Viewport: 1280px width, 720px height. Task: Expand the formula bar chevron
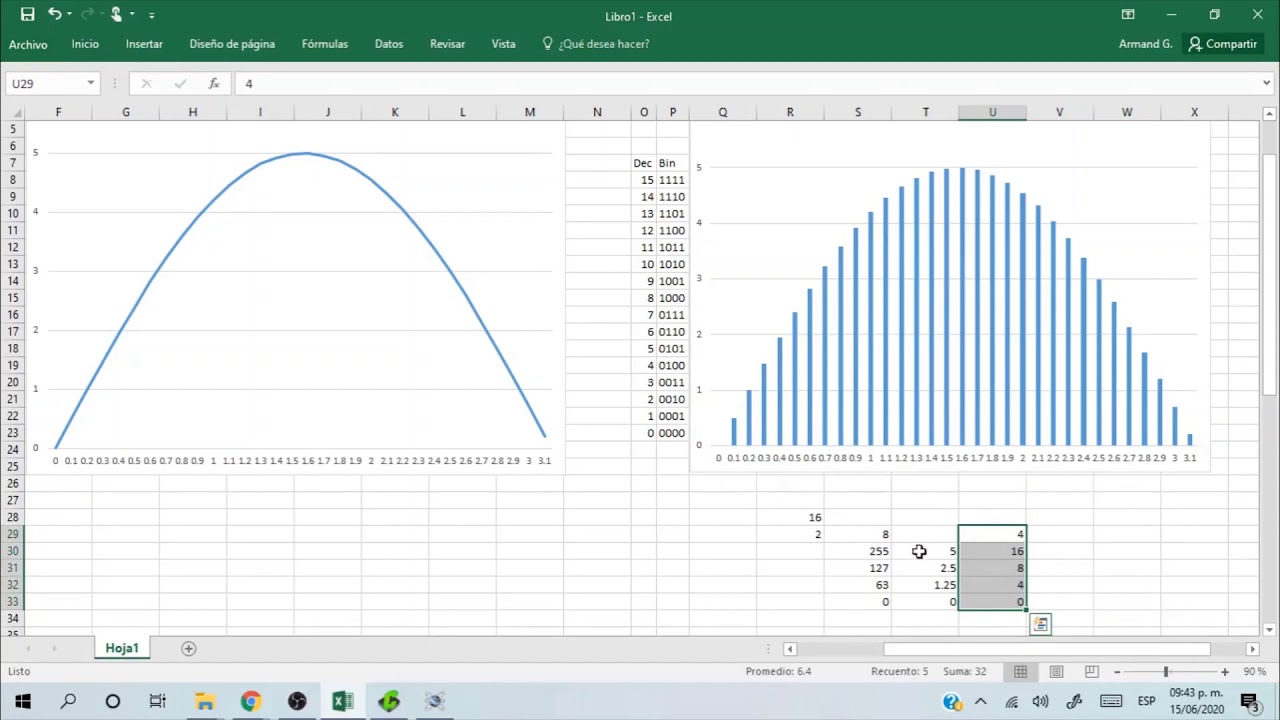(1267, 84)
